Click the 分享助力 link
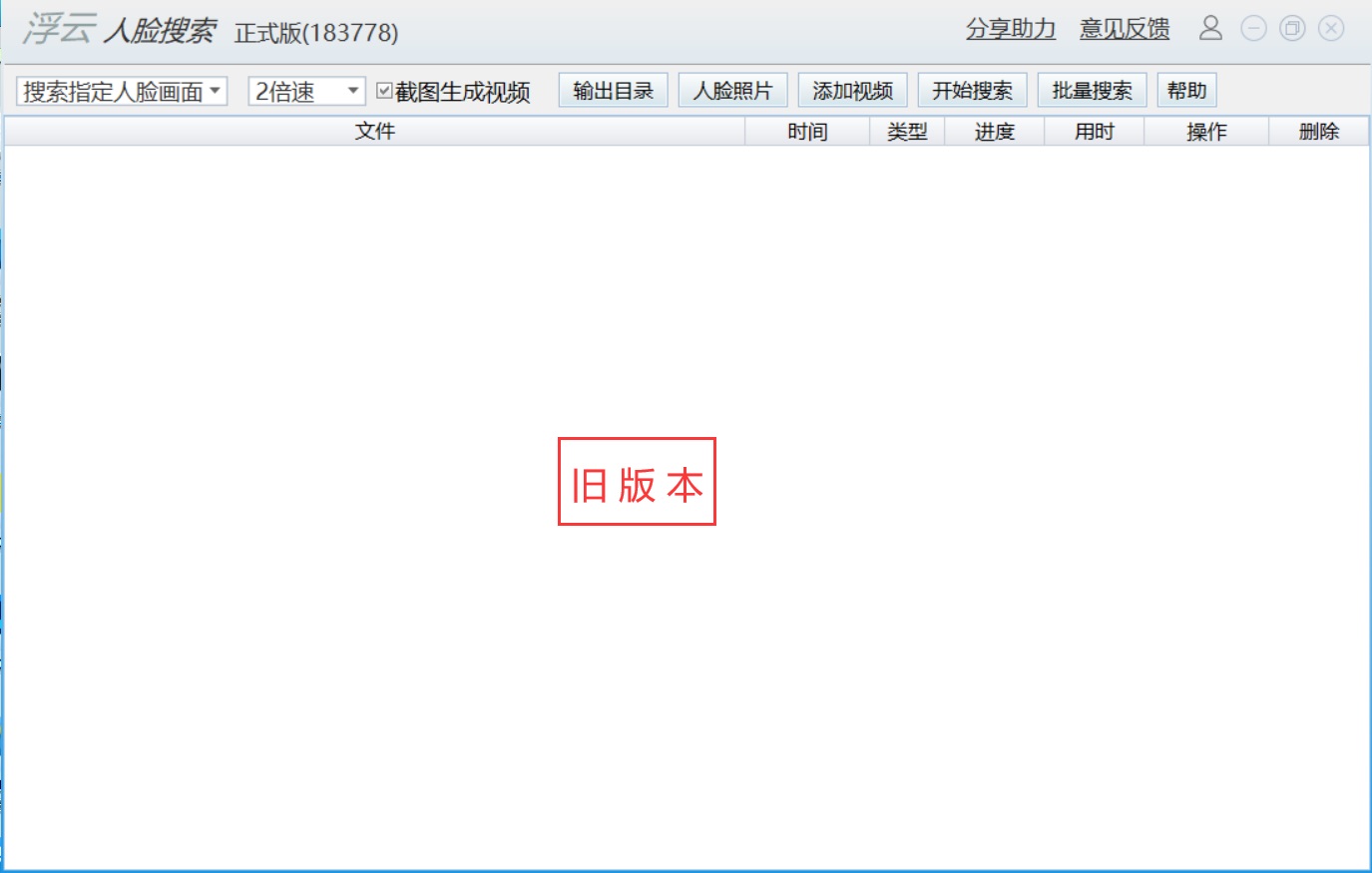The height and width of the screenshot is (873, 1372). pos(1011,29)
